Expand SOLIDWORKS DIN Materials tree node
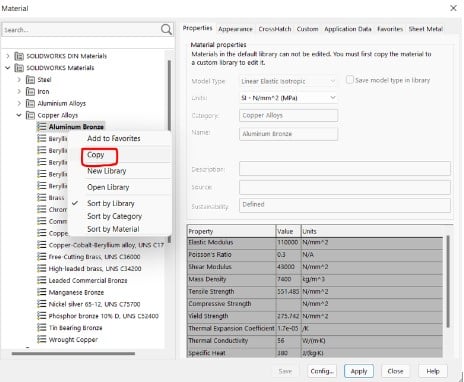 (8, 56)
